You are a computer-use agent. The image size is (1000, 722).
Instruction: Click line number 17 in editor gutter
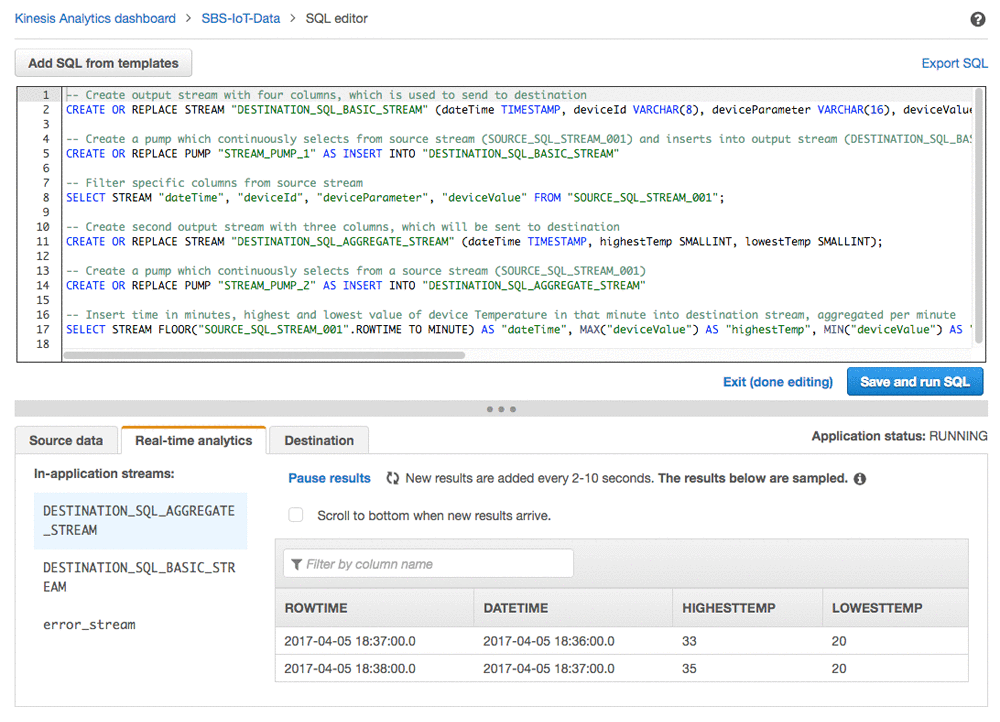[42, 330]
